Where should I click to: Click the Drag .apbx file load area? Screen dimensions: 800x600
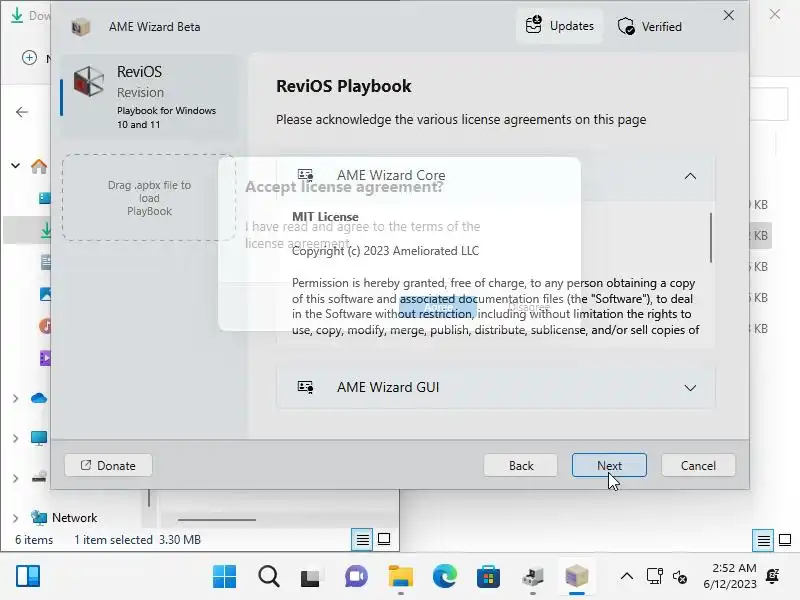click(149, 198)
